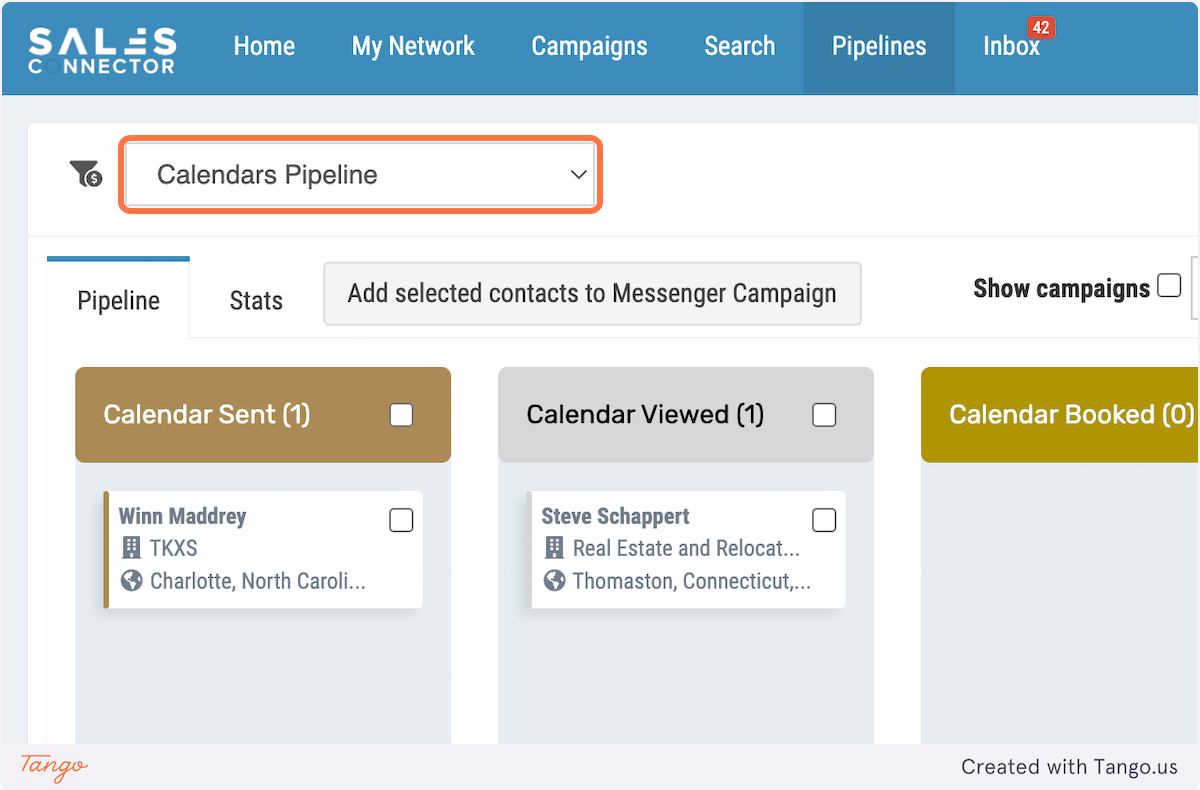The width and height of the screenshot is (1200, 790).
Task: Tick the Winn Maddrey contact checkbox
Action: pos(401,520)
